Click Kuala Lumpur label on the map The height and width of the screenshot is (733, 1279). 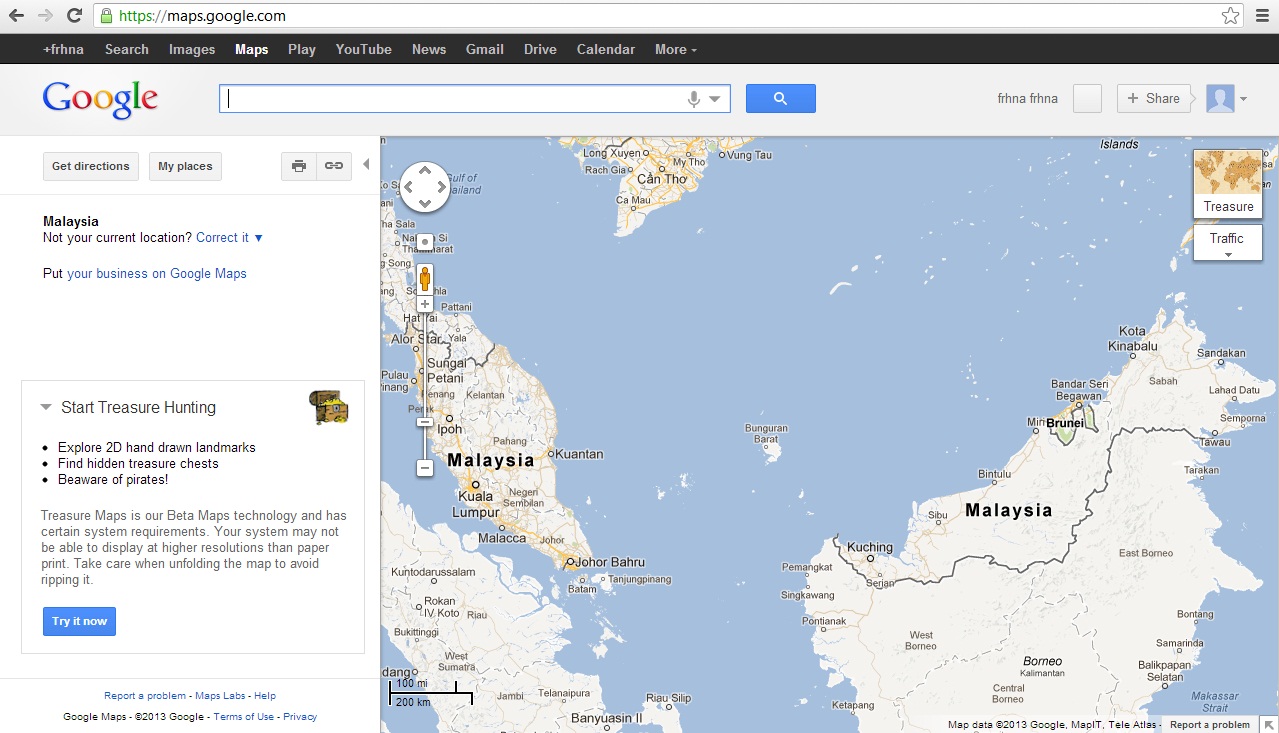coord(476,504)
